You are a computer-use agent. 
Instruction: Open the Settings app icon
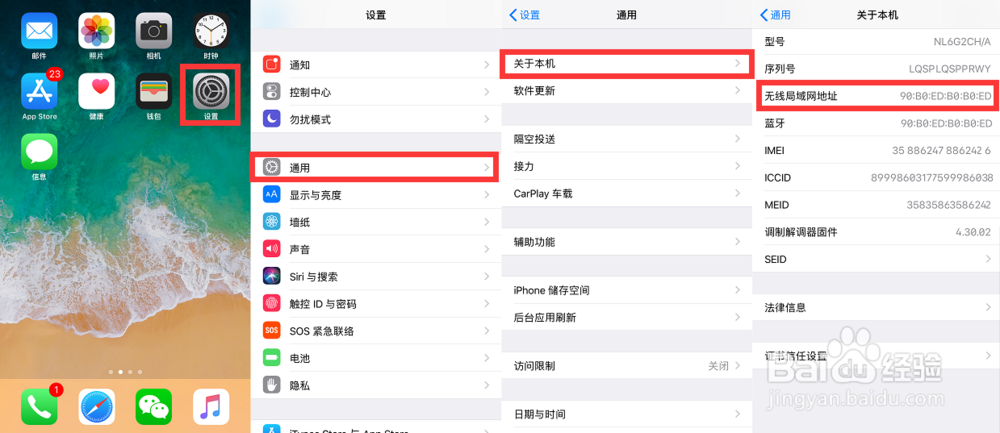pyautogui.click(x=210, y=92)
